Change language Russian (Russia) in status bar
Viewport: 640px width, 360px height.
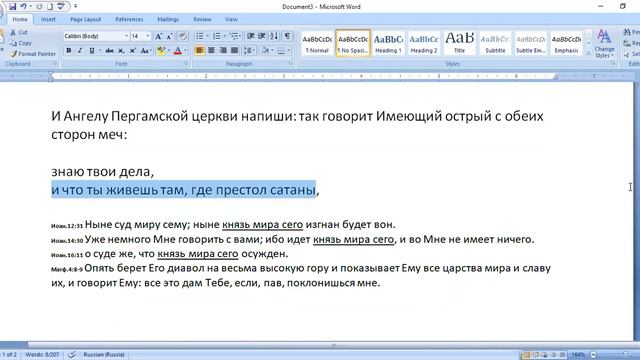pyautogui.click(x=104, y=355)
